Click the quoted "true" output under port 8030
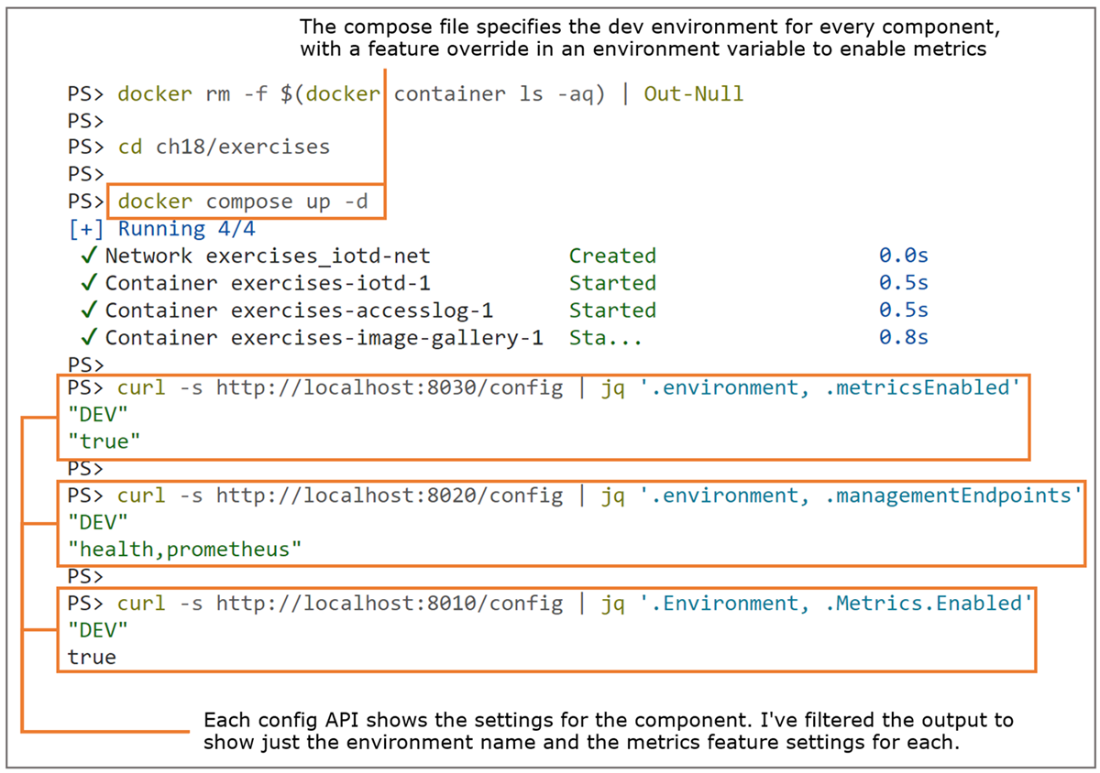Viewport: 1100px width, 773px height. click(x=104, y=441)
